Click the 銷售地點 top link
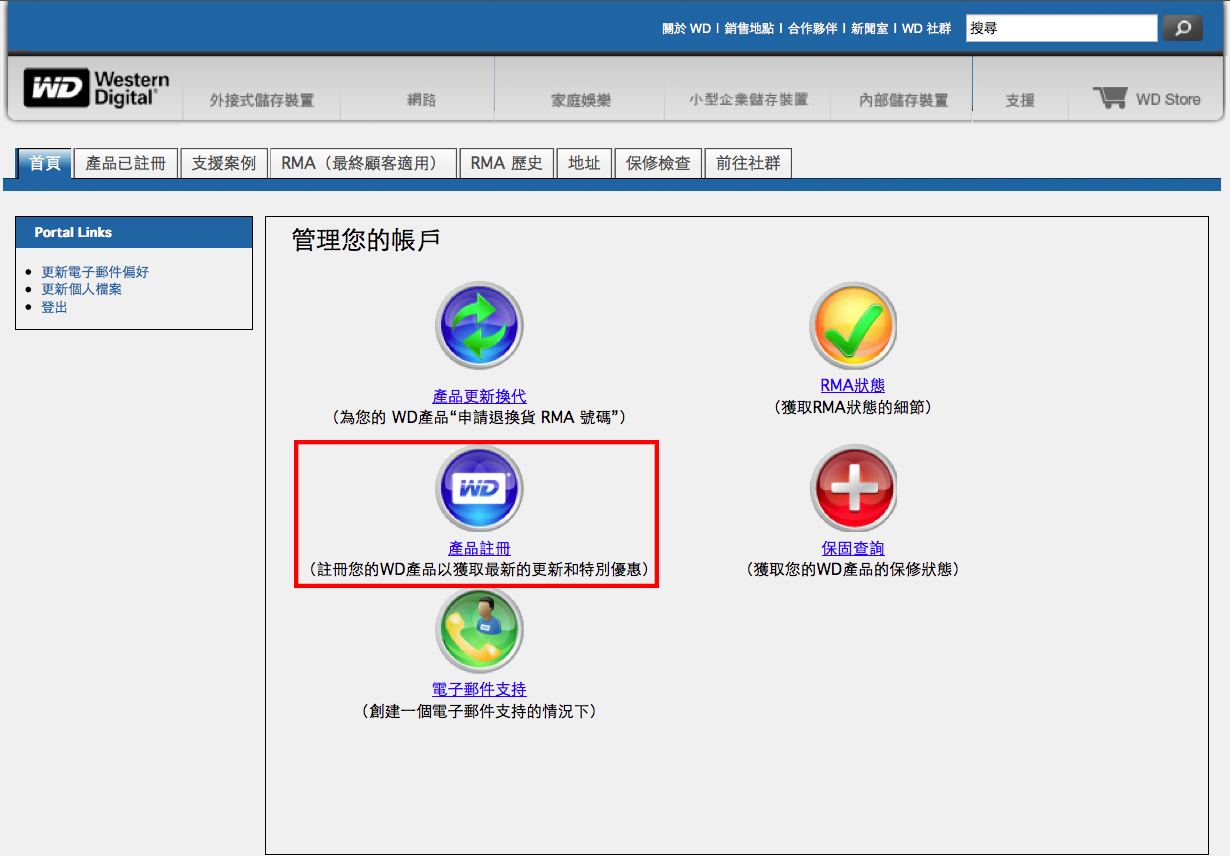1230x856 pixels. [x=749, y=29]
